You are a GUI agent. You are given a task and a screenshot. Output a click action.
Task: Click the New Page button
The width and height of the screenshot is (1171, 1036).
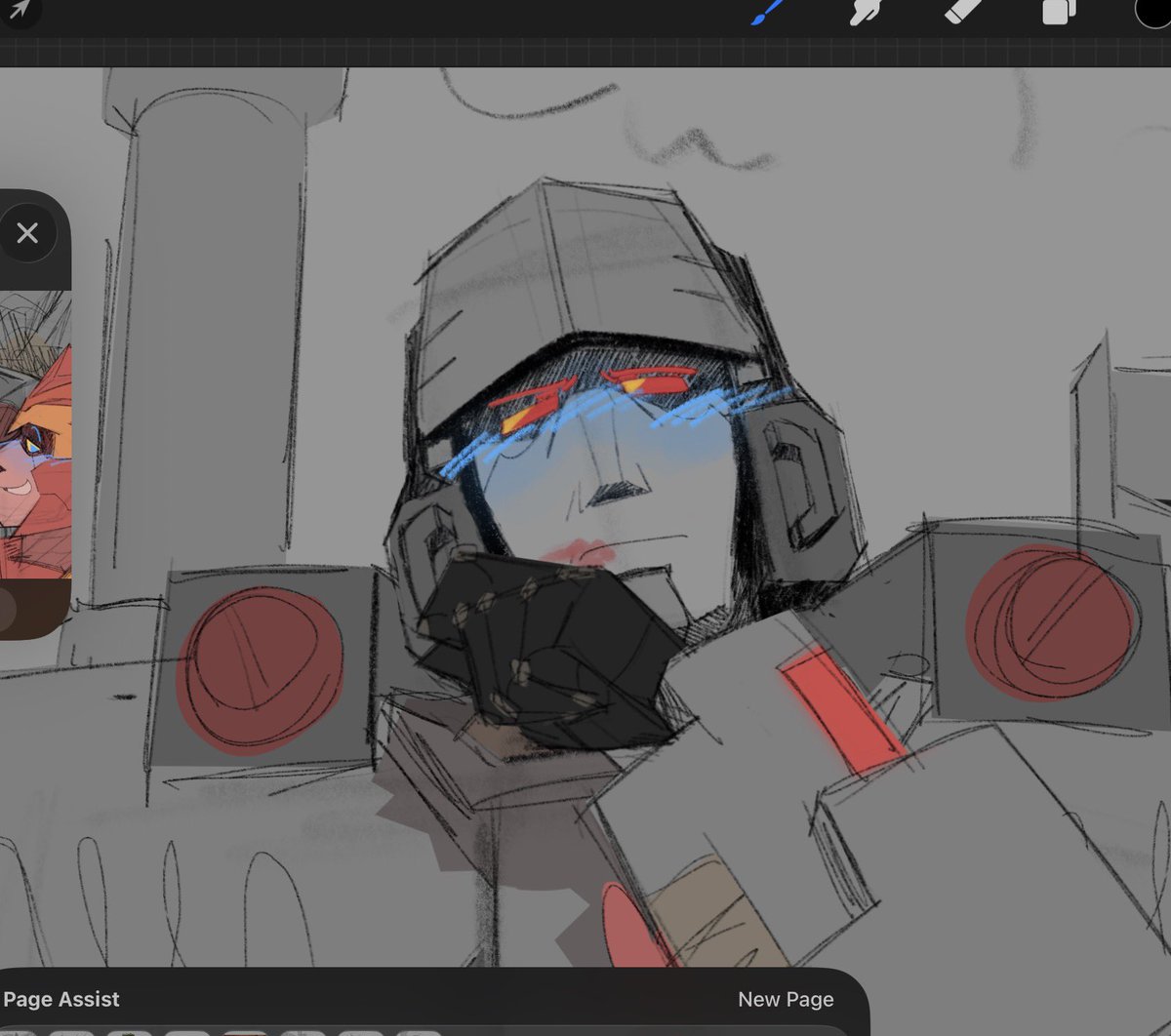(786, 1000)
